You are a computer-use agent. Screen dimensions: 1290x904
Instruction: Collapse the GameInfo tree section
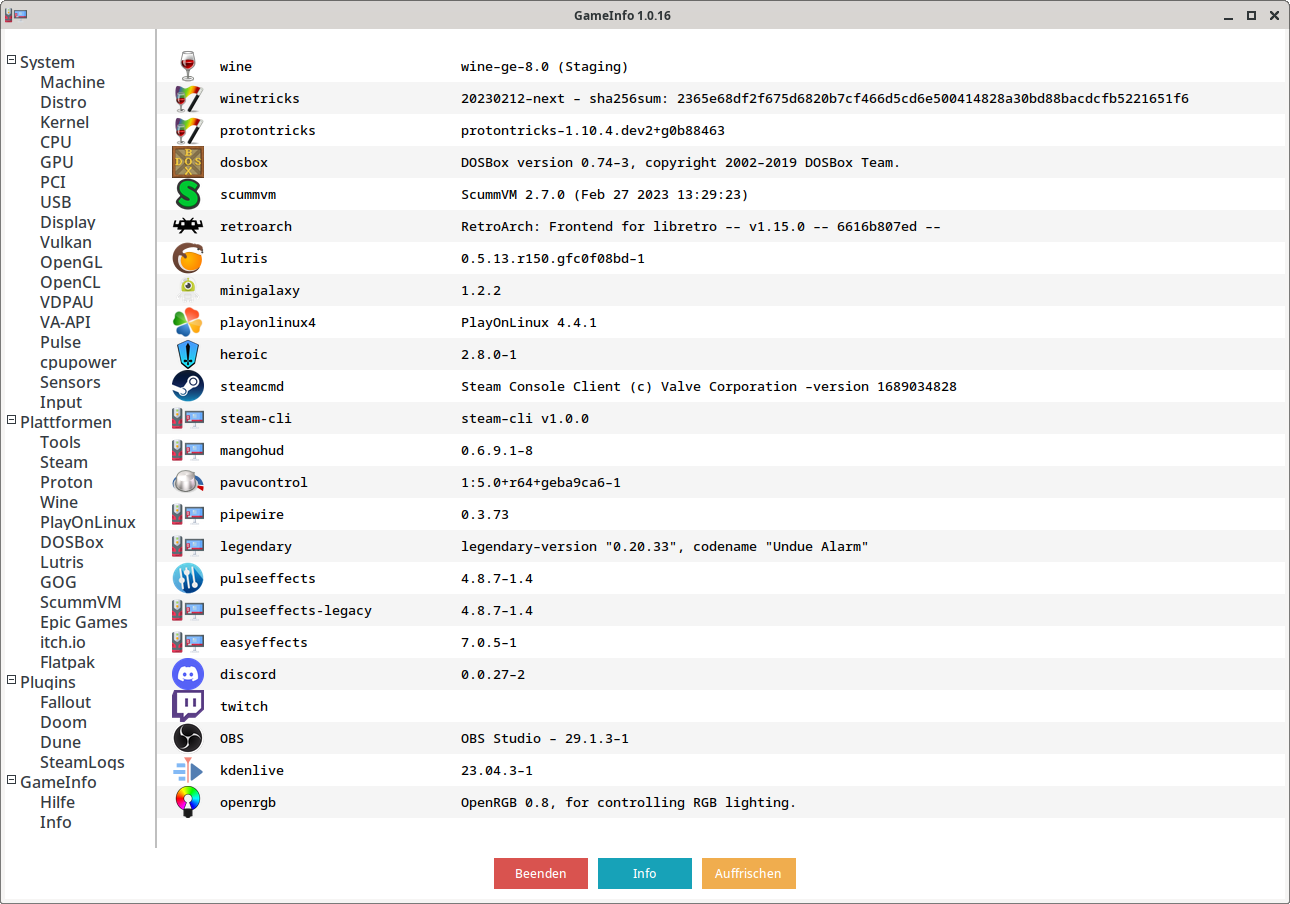click(x=12, y=780)
